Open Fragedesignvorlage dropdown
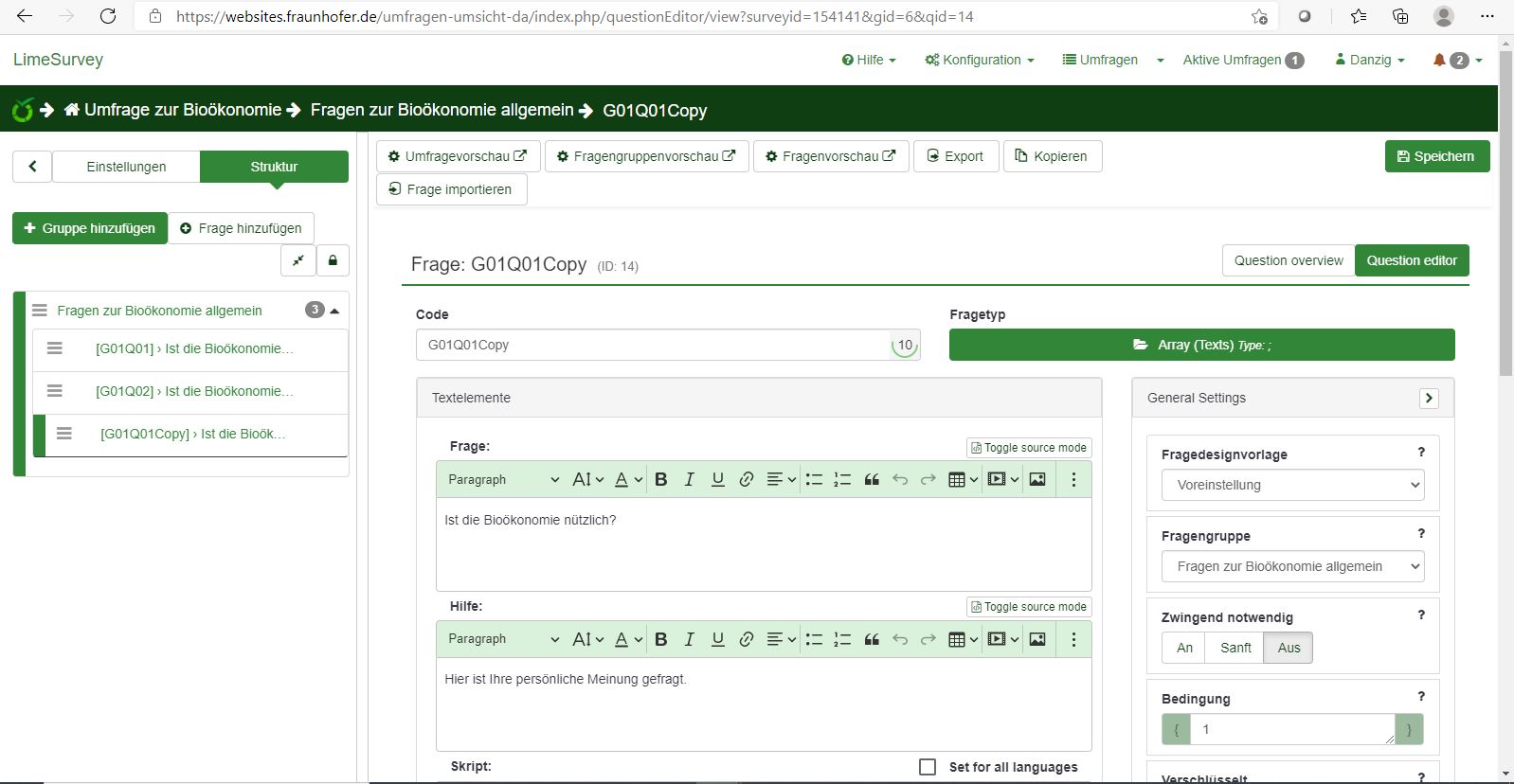The image size is (1514, 784). click(1292, 485)
